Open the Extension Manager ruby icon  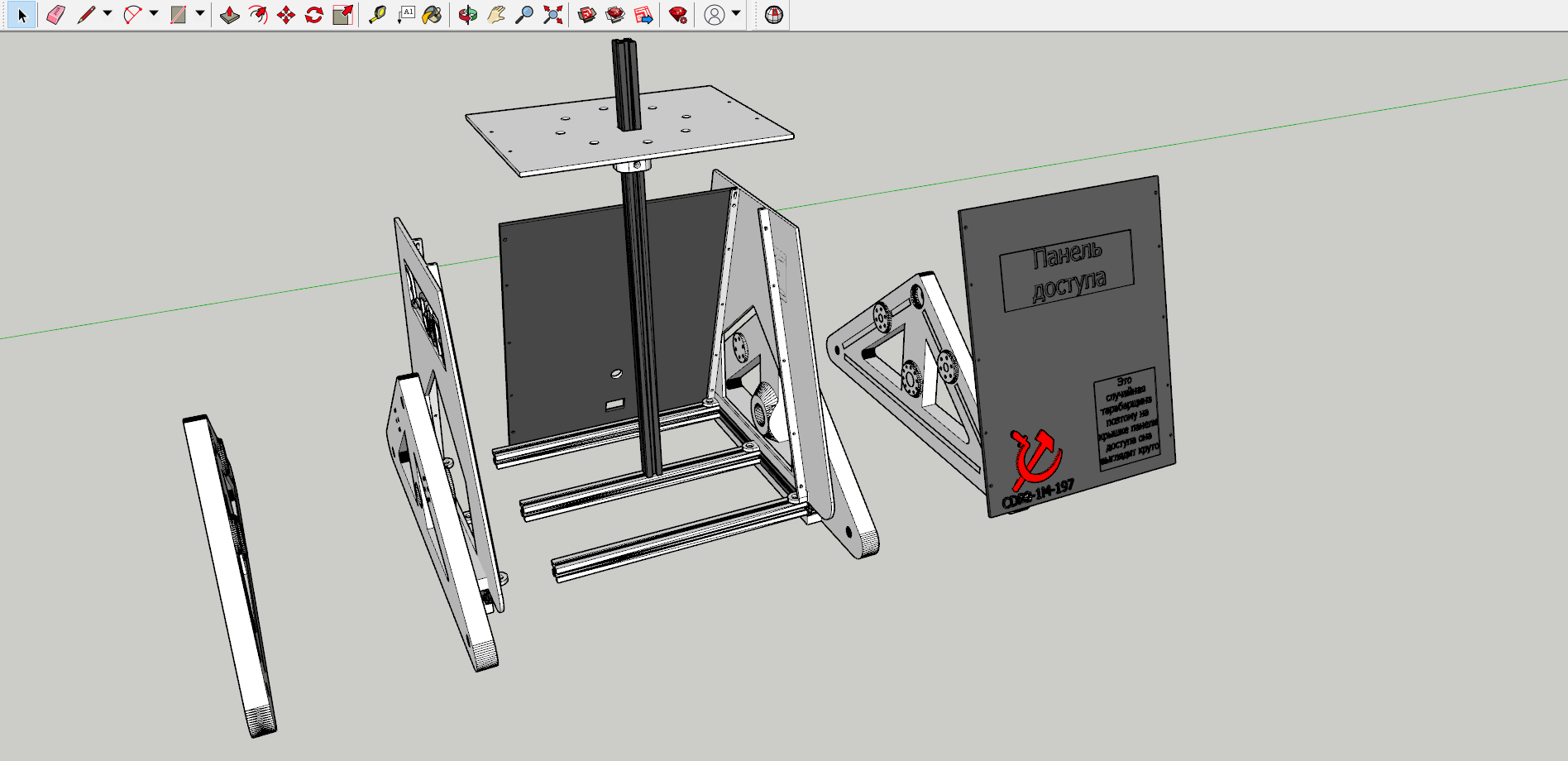coord(678,15)
